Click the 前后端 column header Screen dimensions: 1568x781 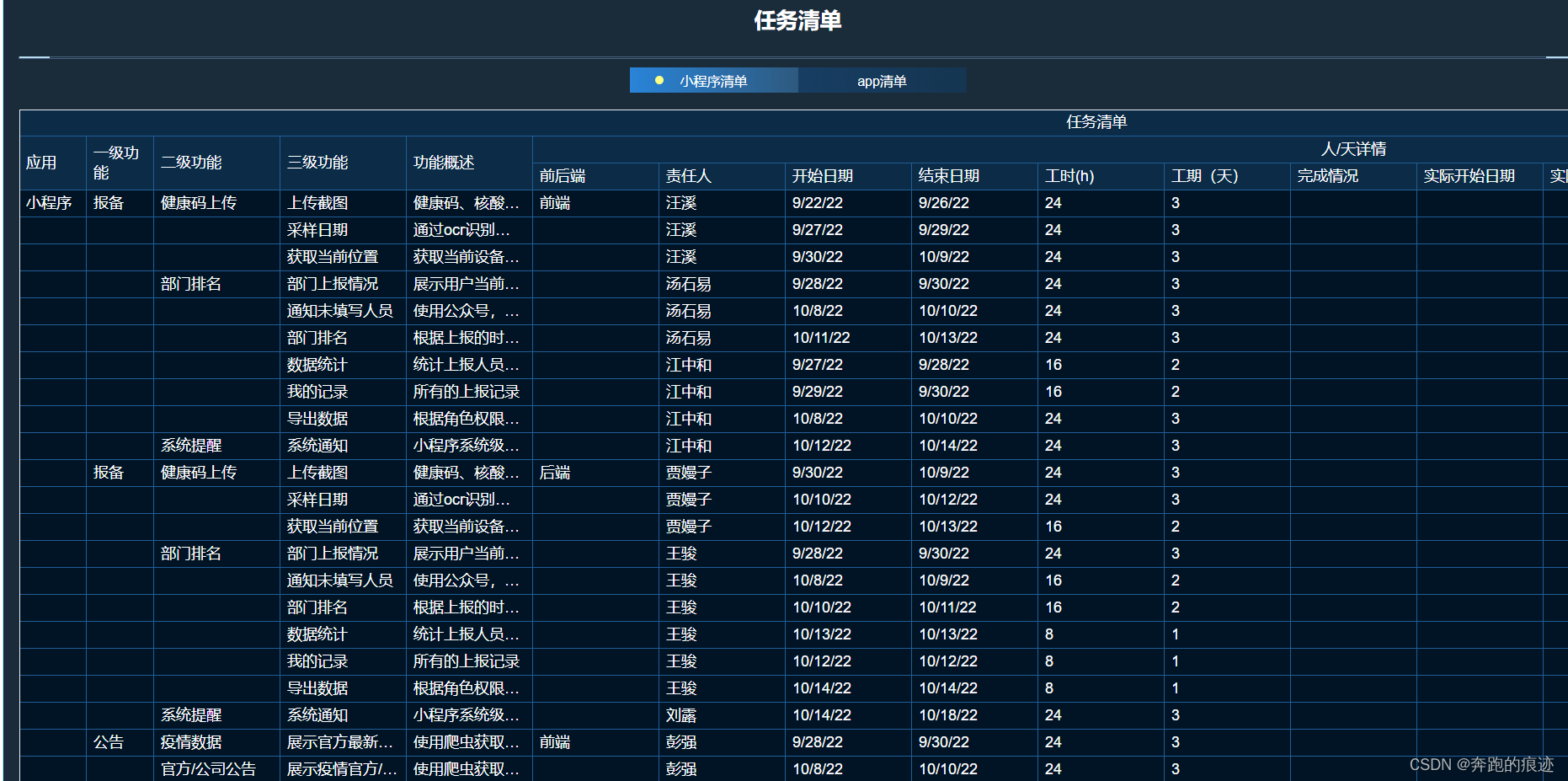pos(595,176)
